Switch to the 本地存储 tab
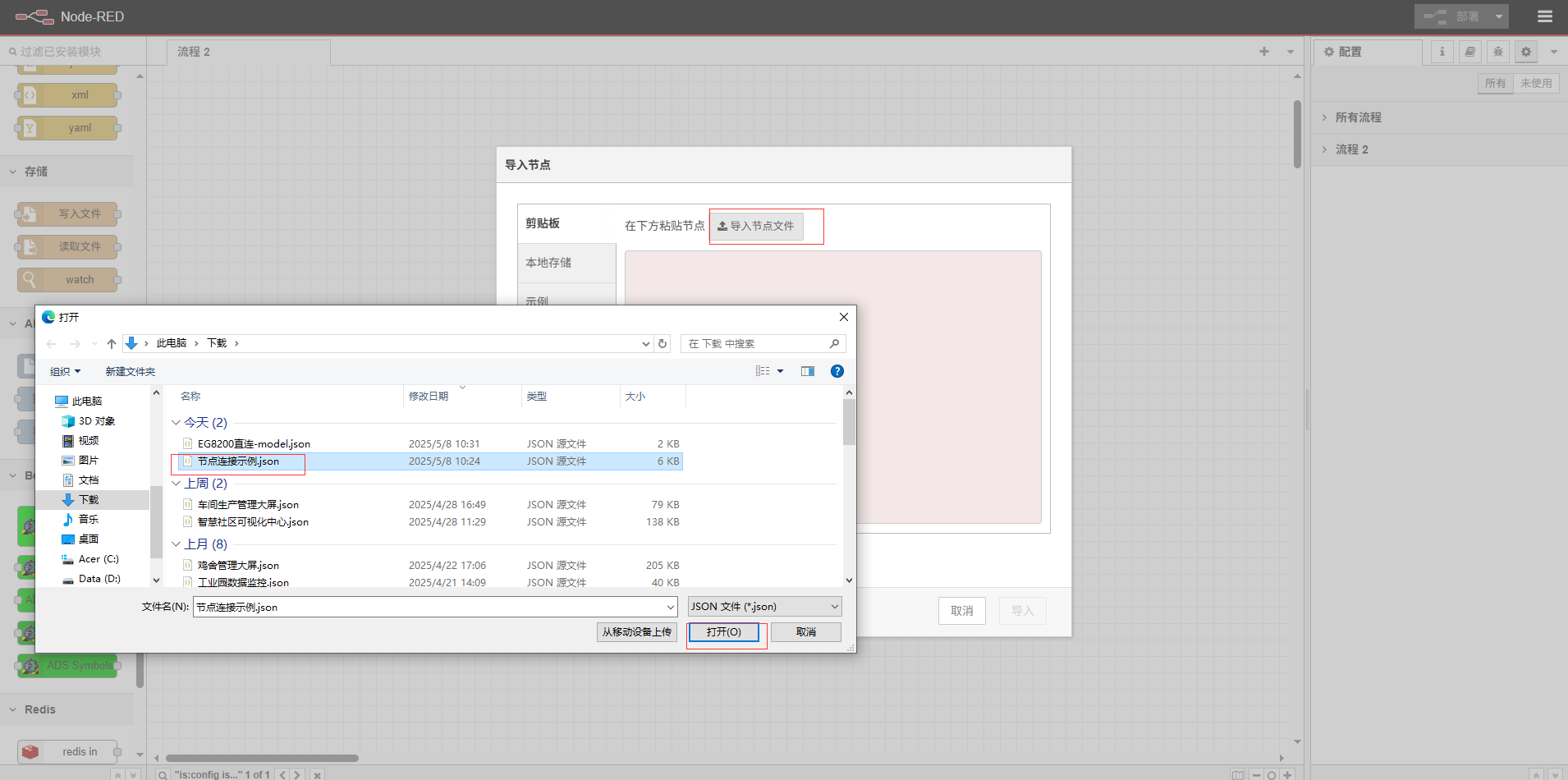The height and width of the screenshot is (780, 1568). coord(548,263)
